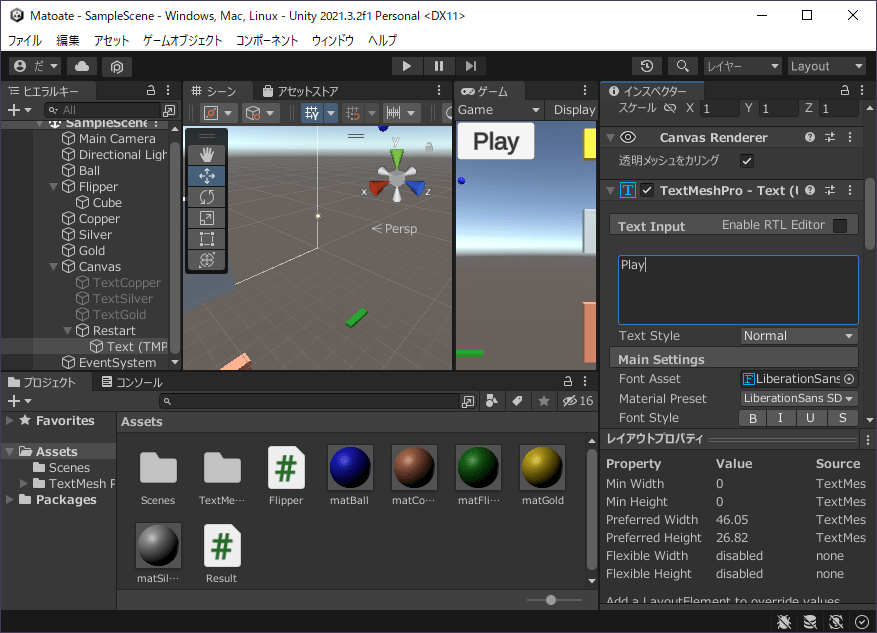Open the undo history icon

pyautogui.click(x=647, y=66)
